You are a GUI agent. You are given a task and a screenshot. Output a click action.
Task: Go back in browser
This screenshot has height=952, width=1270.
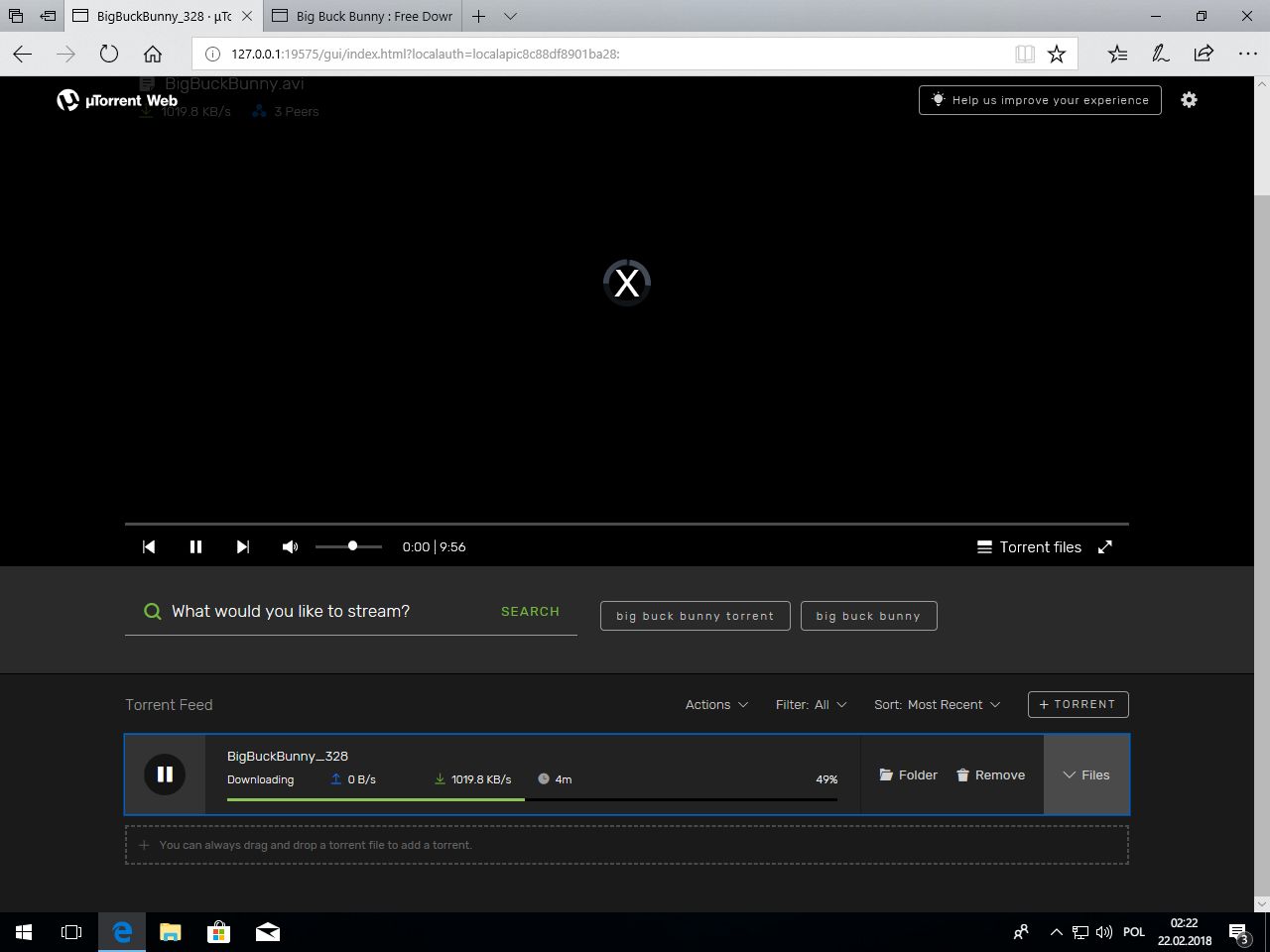pos(23,54)
